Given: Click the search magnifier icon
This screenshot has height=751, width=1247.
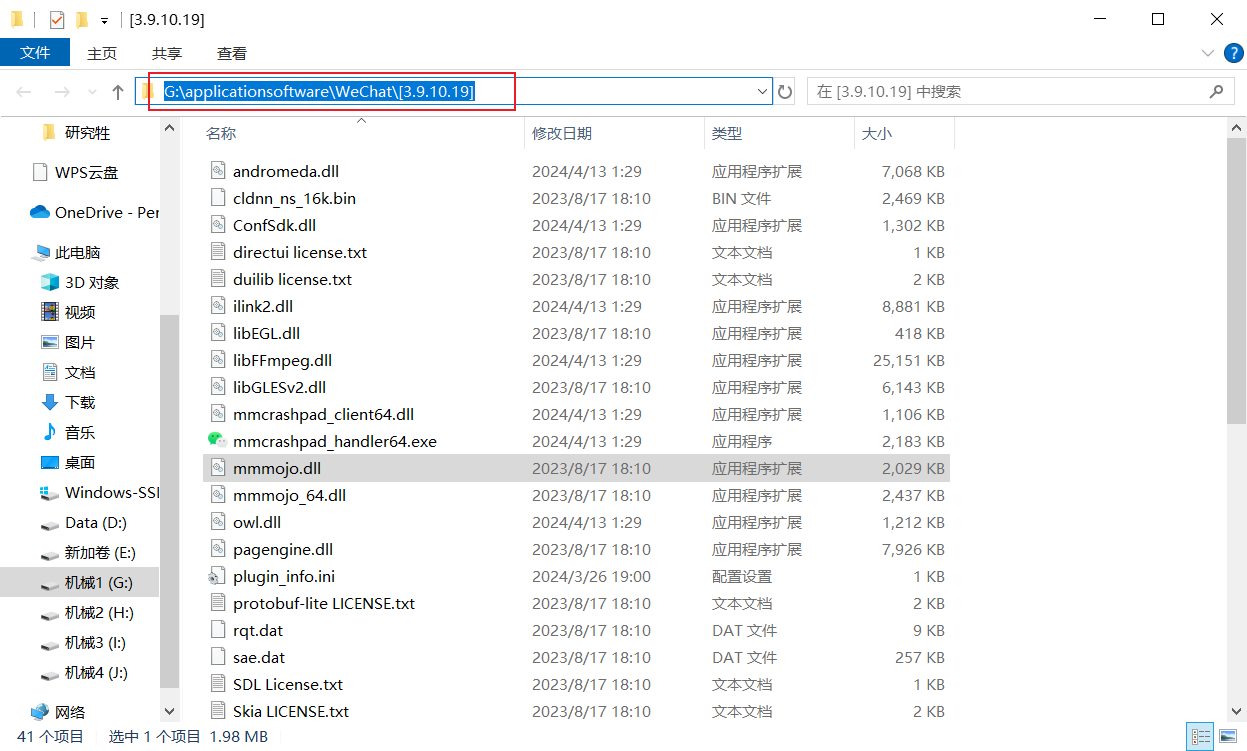Looking at the screenshot, I should pyautogui.click(x=1216, y=91).
